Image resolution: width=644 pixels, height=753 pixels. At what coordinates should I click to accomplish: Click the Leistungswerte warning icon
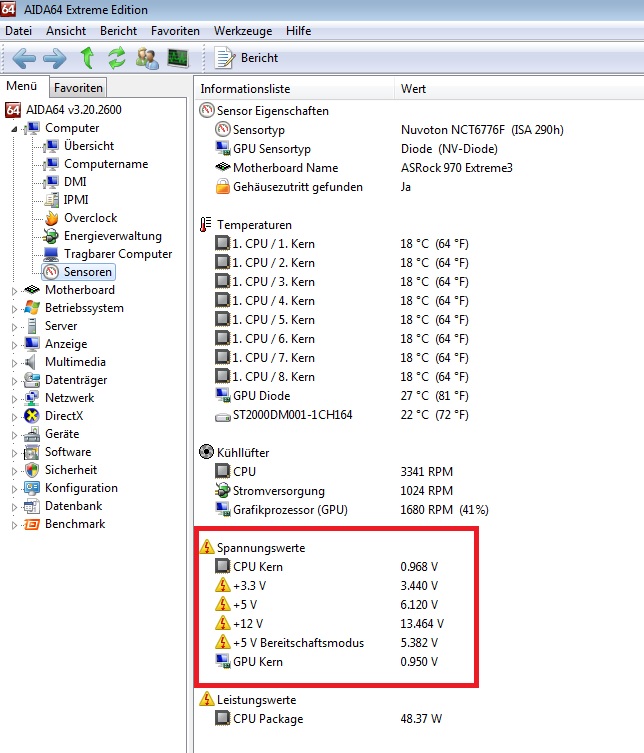pos(207,699)
